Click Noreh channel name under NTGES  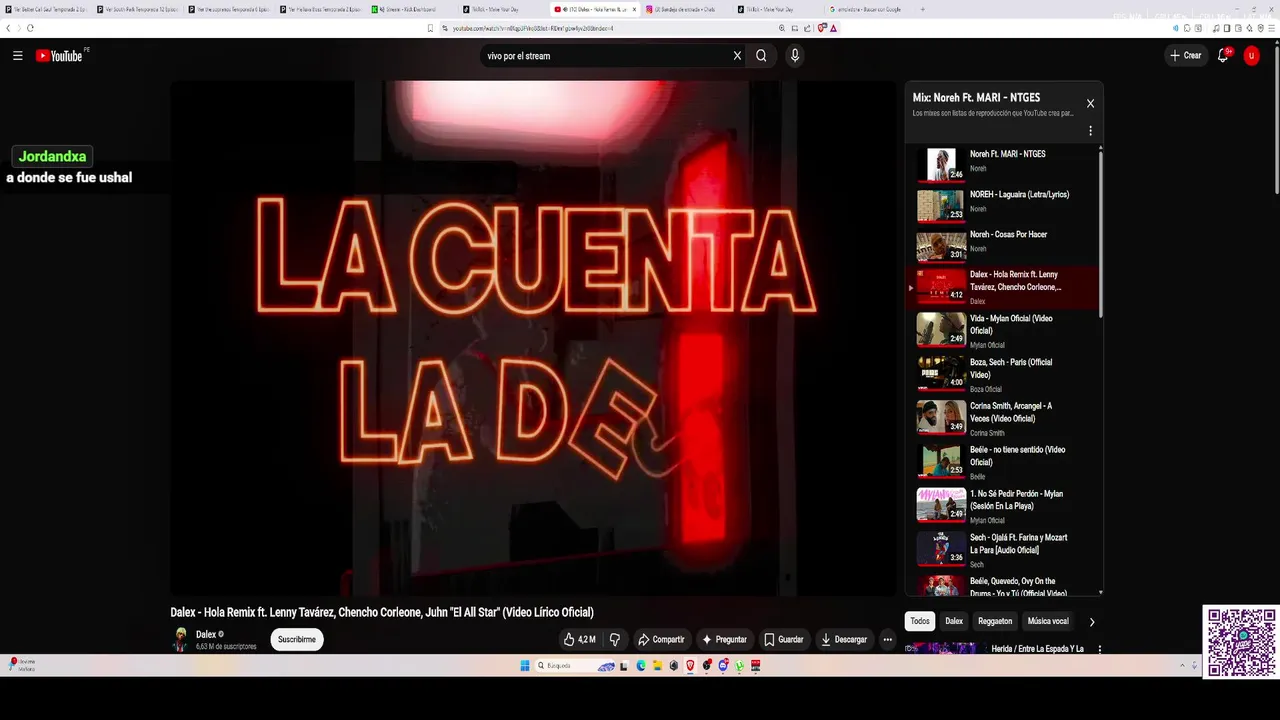tap(978, 169)
